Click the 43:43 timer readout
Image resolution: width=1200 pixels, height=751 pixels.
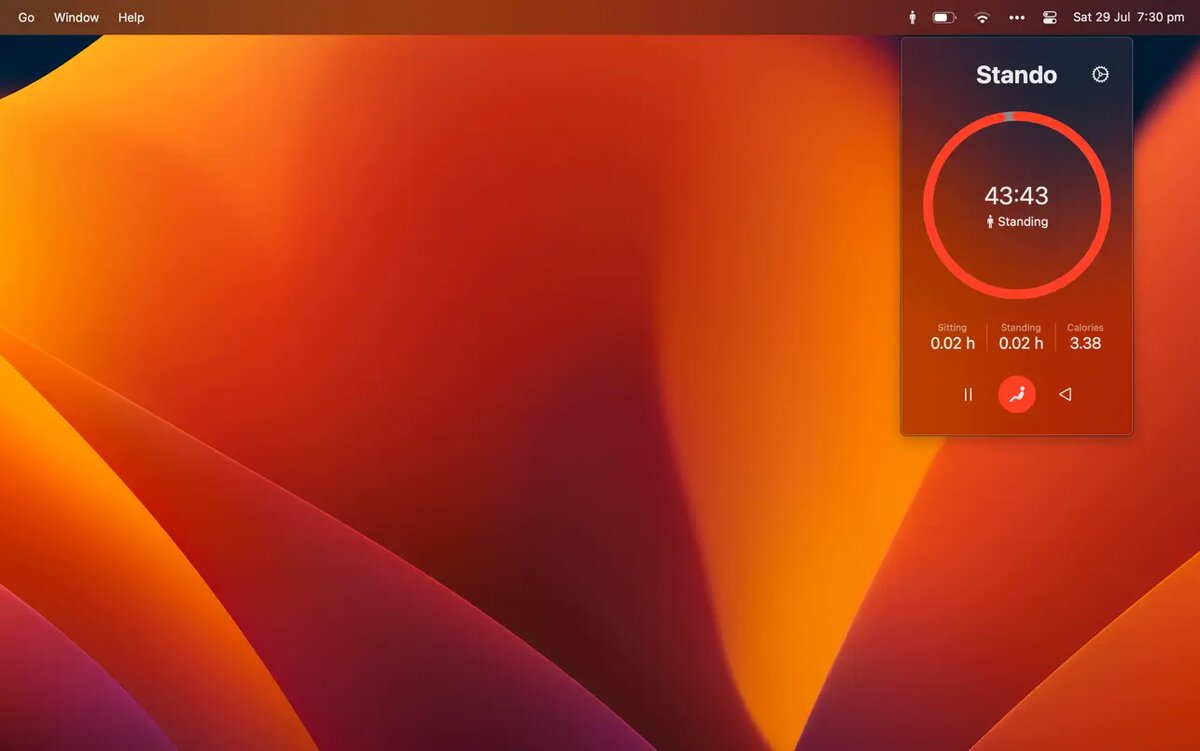pyautogui.click(x=1017, y=196)
